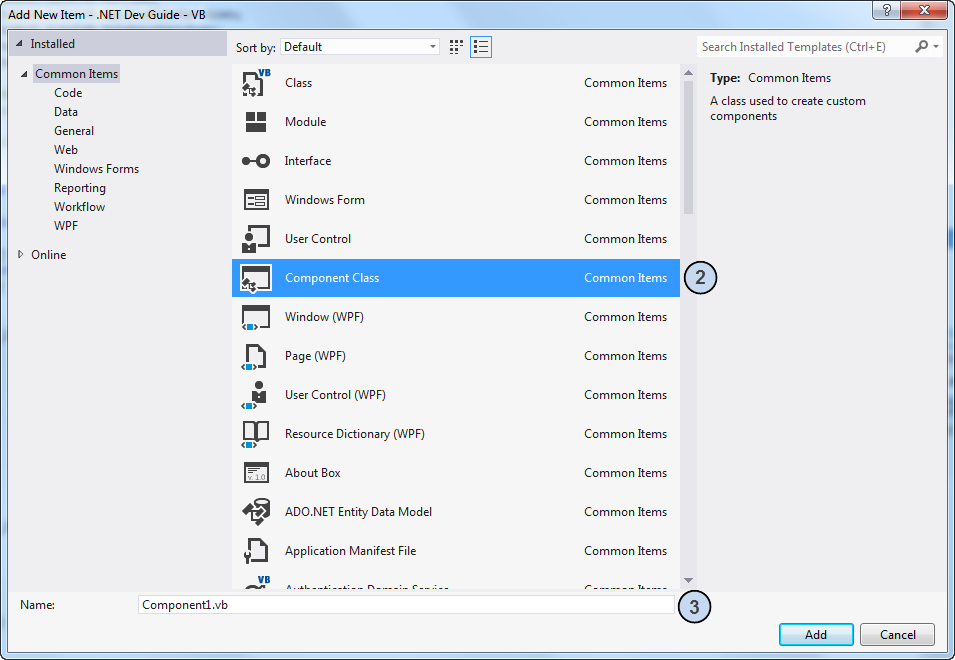Select the User Control (WPF) template icon
Image resolution: width=955 pixels, height=660 pixels.
pos(255,395)
